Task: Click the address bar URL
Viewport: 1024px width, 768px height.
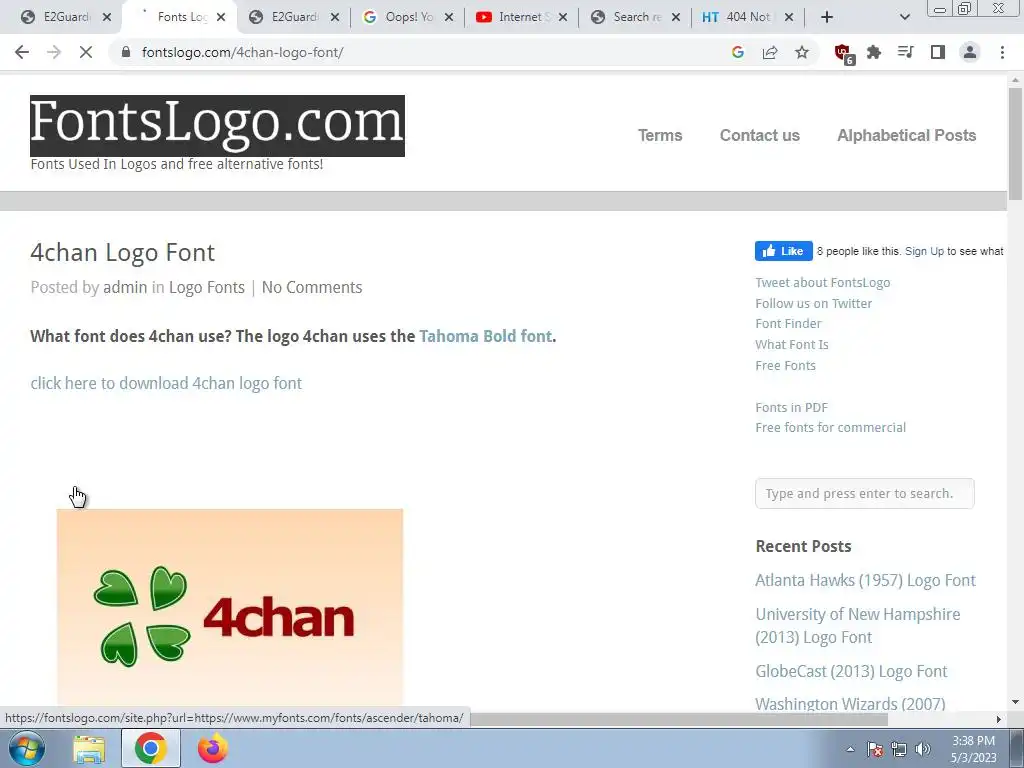Action: (242, 52)
